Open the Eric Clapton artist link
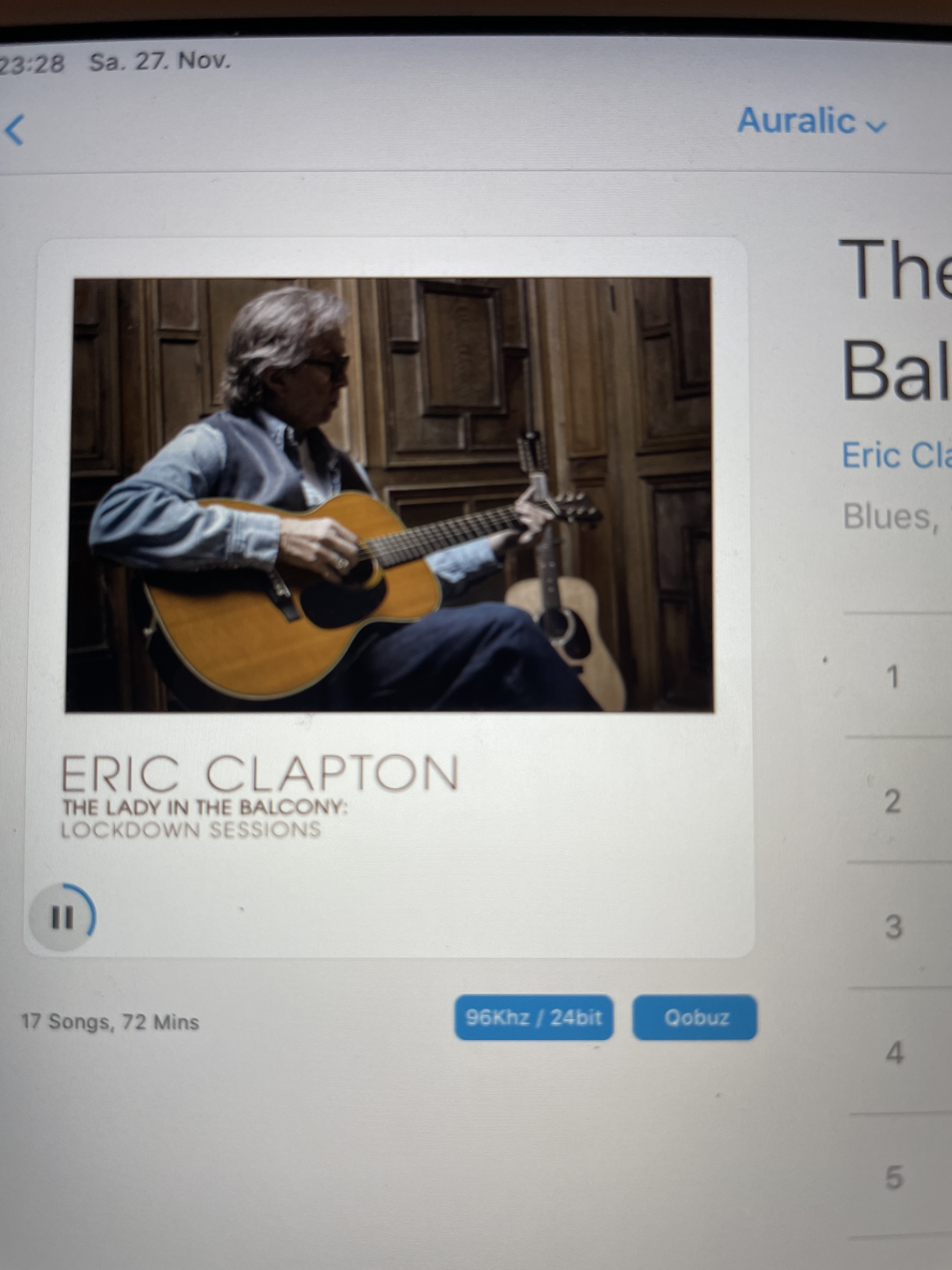 (896, 456)
